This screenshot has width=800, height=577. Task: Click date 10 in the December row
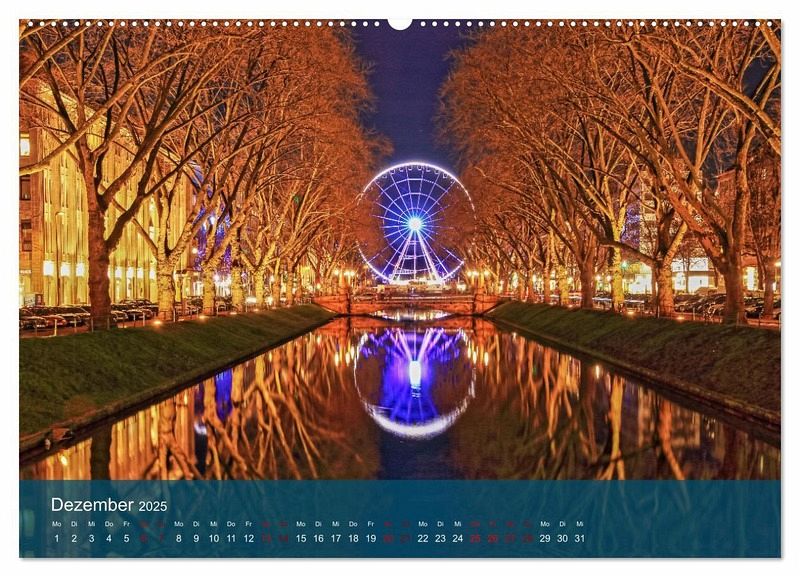pyautogui.click(x=214, y=538)
